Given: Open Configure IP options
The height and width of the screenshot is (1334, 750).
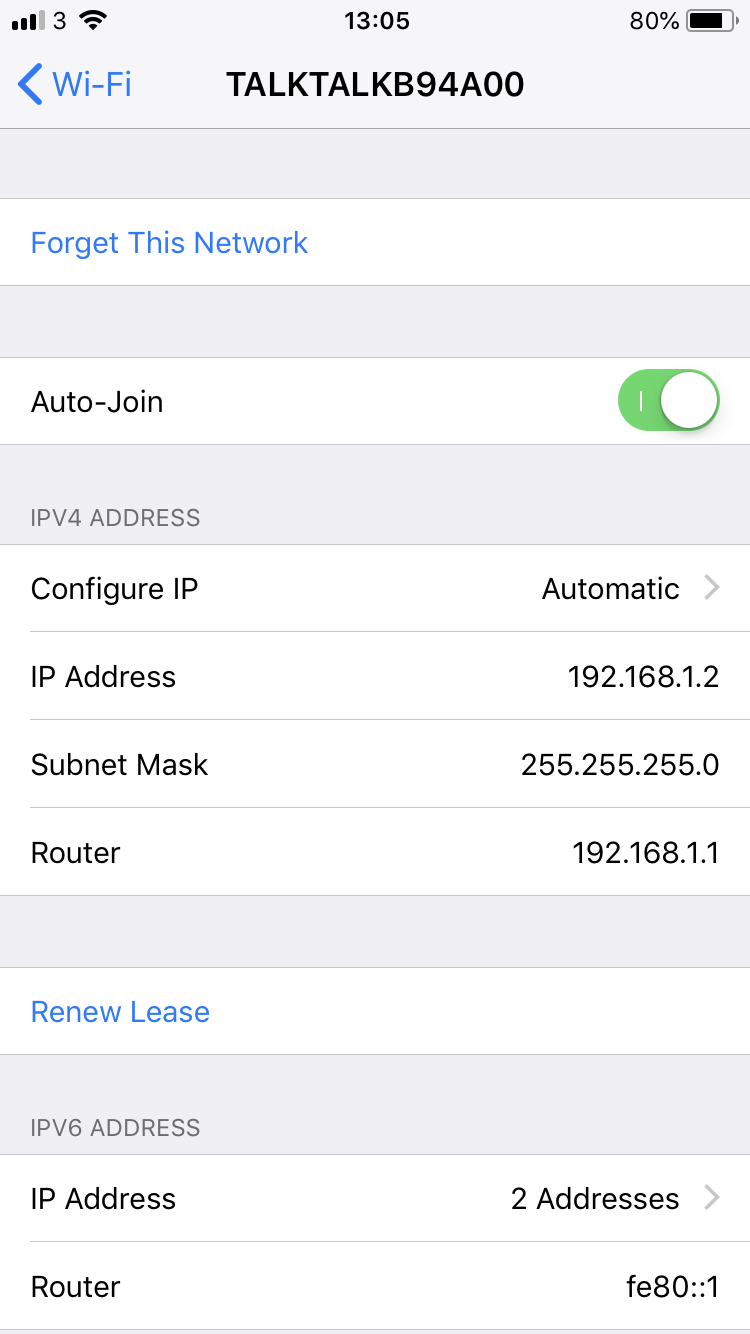Looking at the screenshot, I should click(x=375, y=588).
